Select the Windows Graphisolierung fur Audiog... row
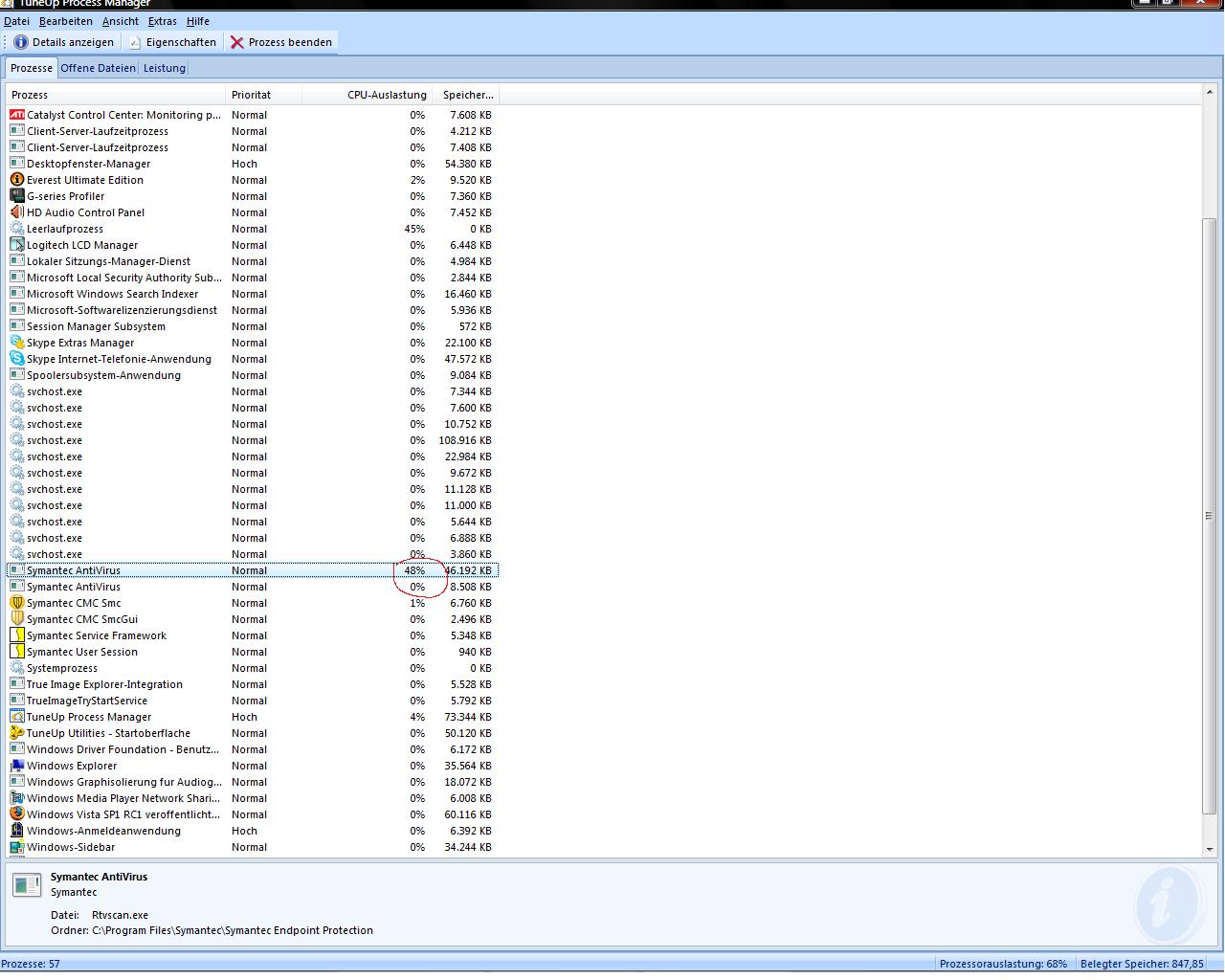 click(253, 782)
